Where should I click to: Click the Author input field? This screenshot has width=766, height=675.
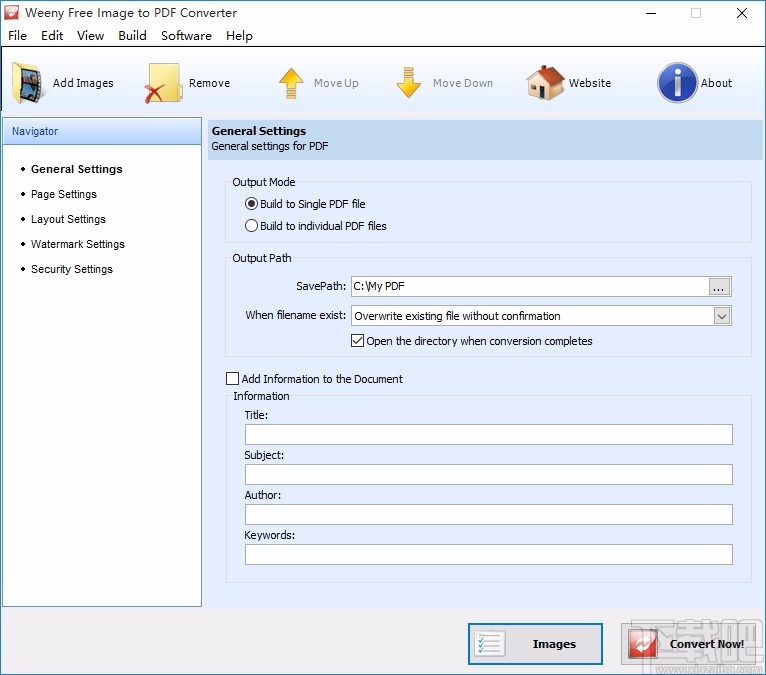click(489, 515)
